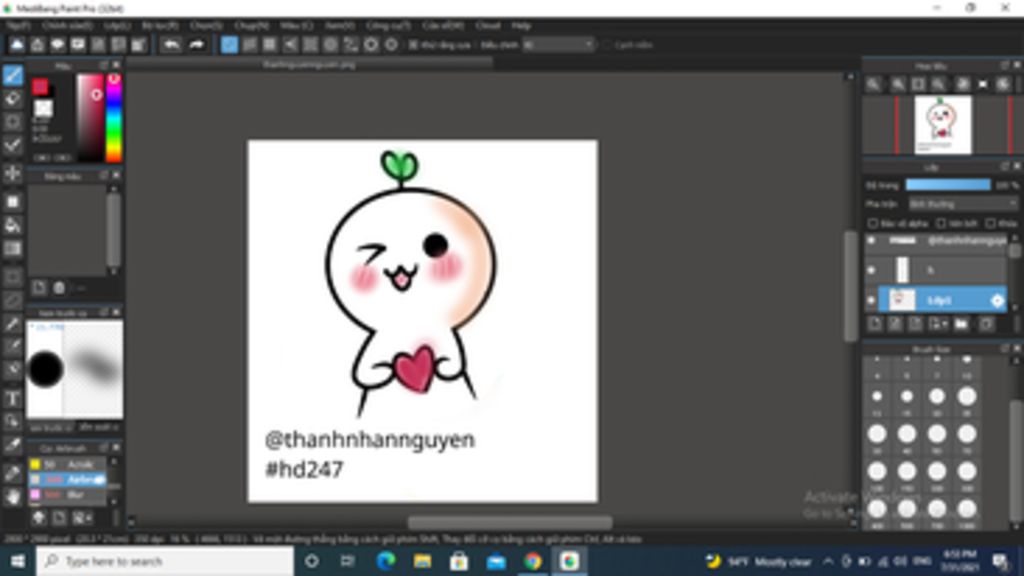This screenshot has height=576, width=1024.
Task: Open the Chỉnh sửa (Edit) menu
Action: [67, 25]
